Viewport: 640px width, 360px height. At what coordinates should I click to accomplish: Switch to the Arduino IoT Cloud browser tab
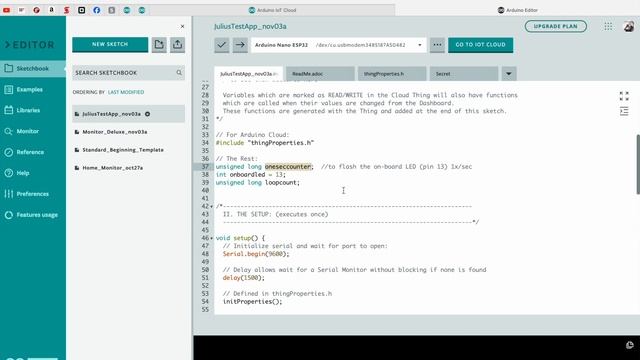point(273,10)
